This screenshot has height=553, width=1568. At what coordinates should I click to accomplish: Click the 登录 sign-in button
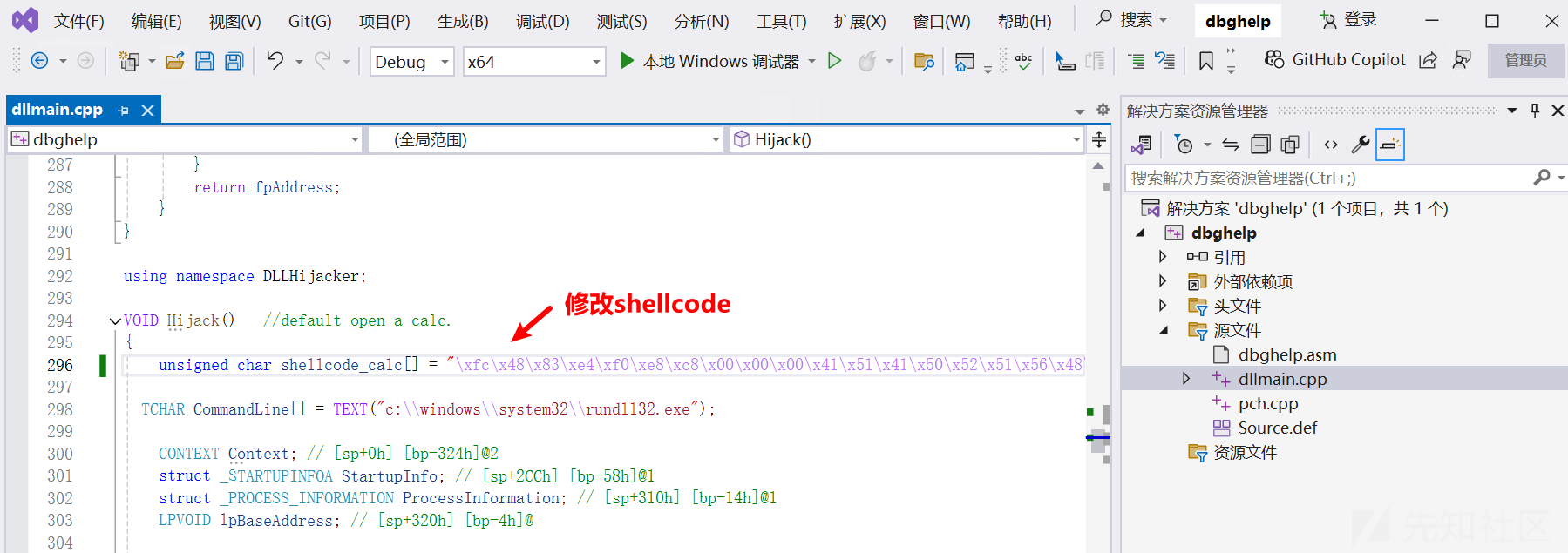coord(1347,19)
